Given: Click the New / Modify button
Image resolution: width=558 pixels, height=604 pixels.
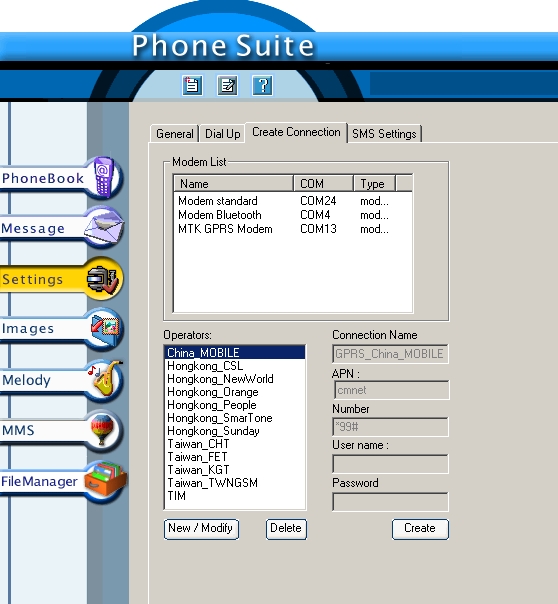Looking at the screenshot, I should (201, 528).
